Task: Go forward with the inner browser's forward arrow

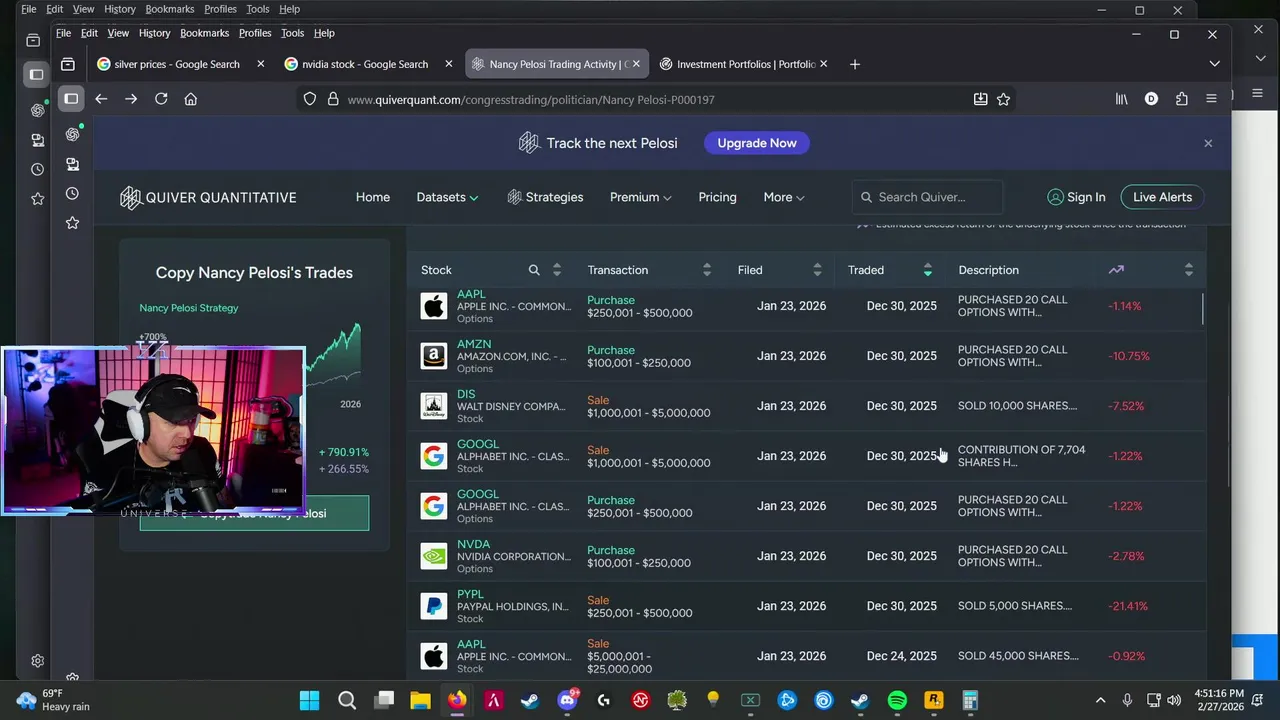Action: (131, 99)
